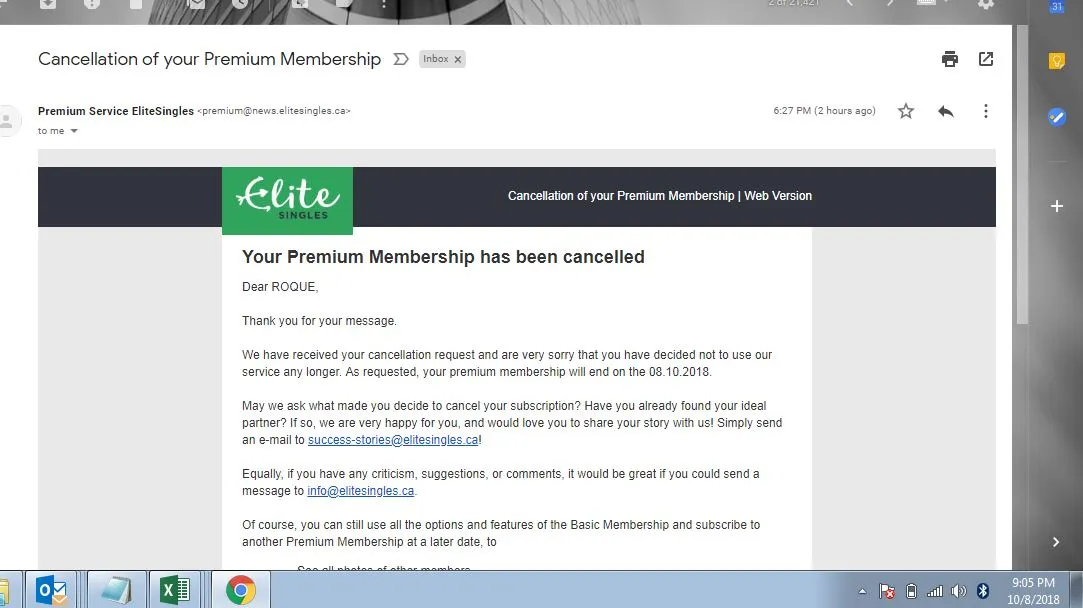
Task: Open Google Tasks in side panel
Action: tap(1057, 117)
